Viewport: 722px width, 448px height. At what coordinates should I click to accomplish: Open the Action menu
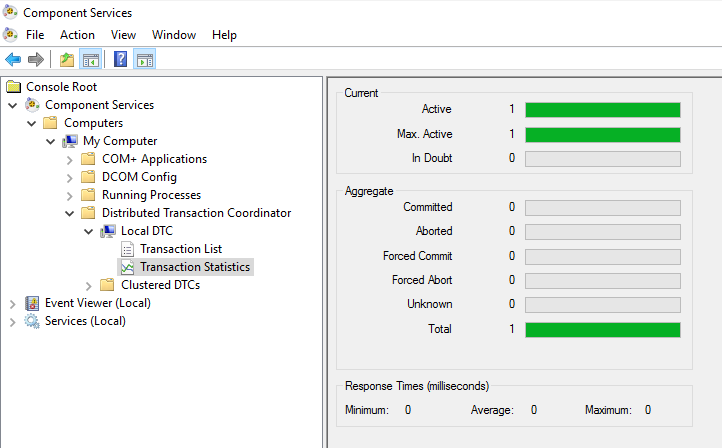(x=77, y=35)
